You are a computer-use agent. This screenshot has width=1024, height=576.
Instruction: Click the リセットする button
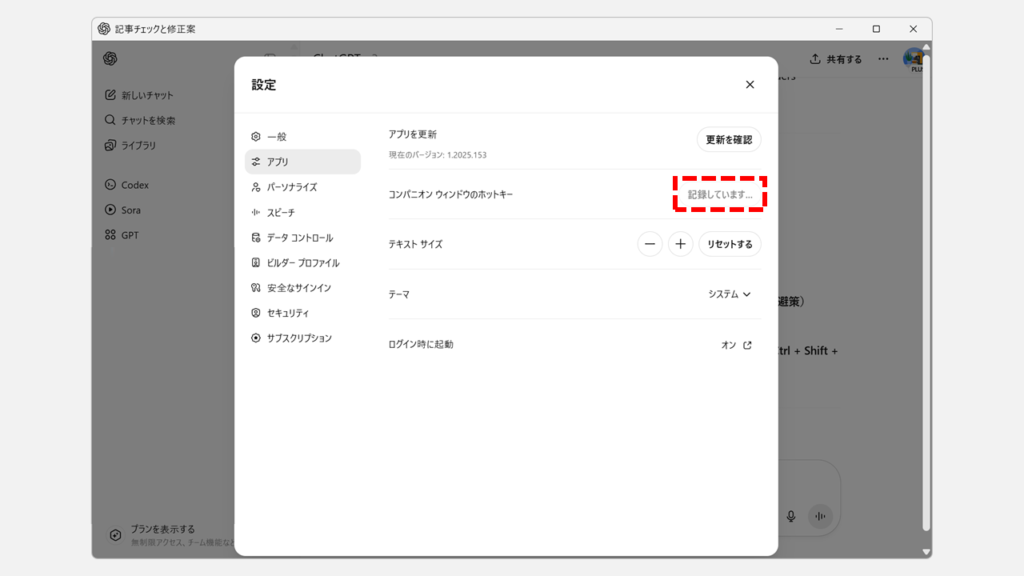pos(730,244)
